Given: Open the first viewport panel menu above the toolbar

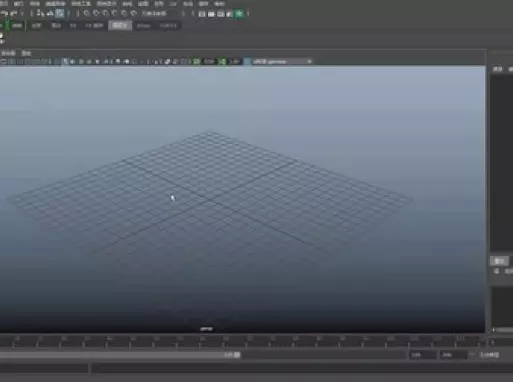Looking at the screenshot, I should click(x=8, y=53).
